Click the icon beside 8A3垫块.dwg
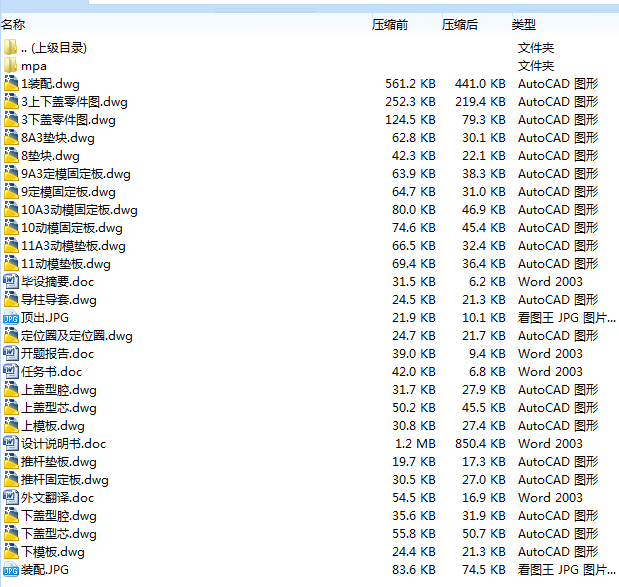Image resolution: width=619 pixels, height=587 pixels. click(x=11, y=137)
